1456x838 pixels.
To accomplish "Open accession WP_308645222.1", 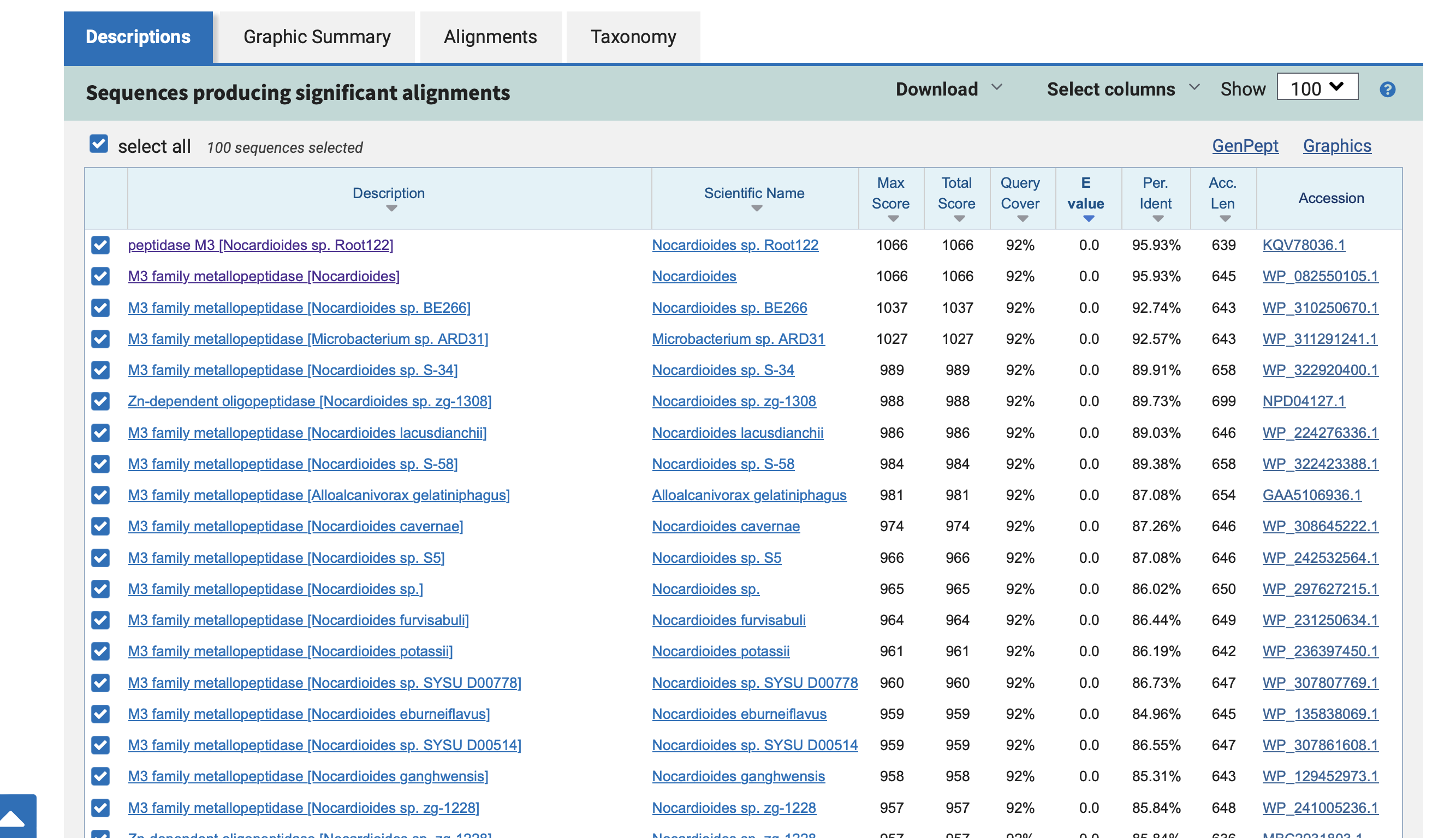I will coord(1320,526).
